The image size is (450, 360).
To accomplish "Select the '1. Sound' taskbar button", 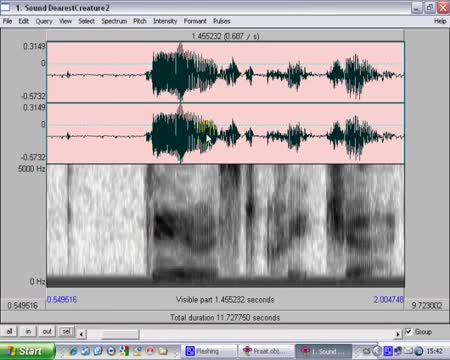I will pyautogui.click(x=324, y=351).
